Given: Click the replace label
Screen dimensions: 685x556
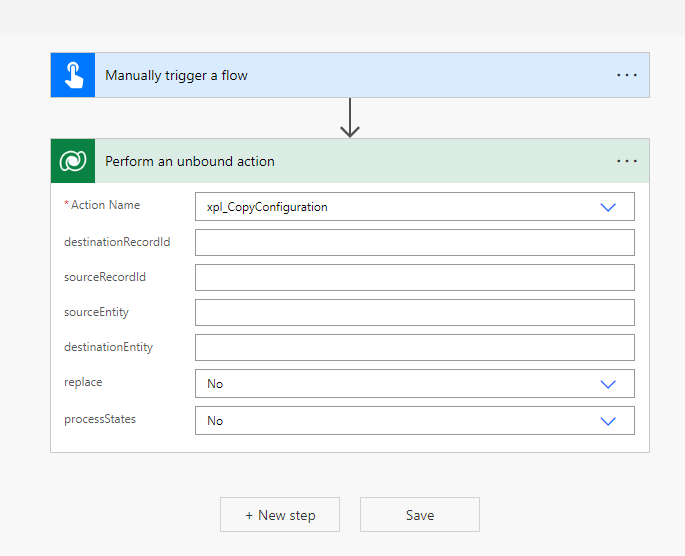Looking at the screenshot, I should (x=83, y=382).
